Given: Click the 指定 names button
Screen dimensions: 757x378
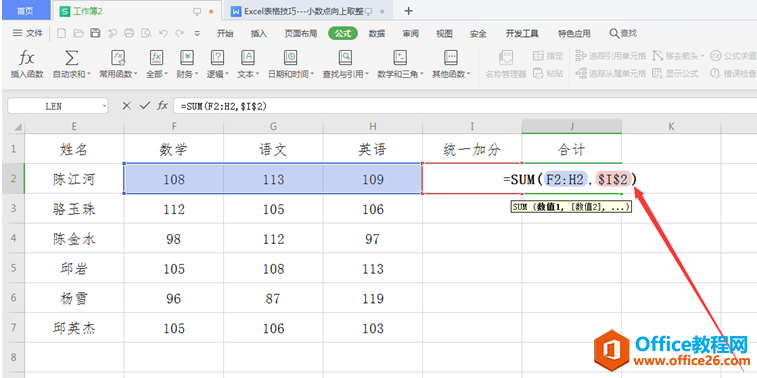Looking at the screenshot, I should coord(548,56).
